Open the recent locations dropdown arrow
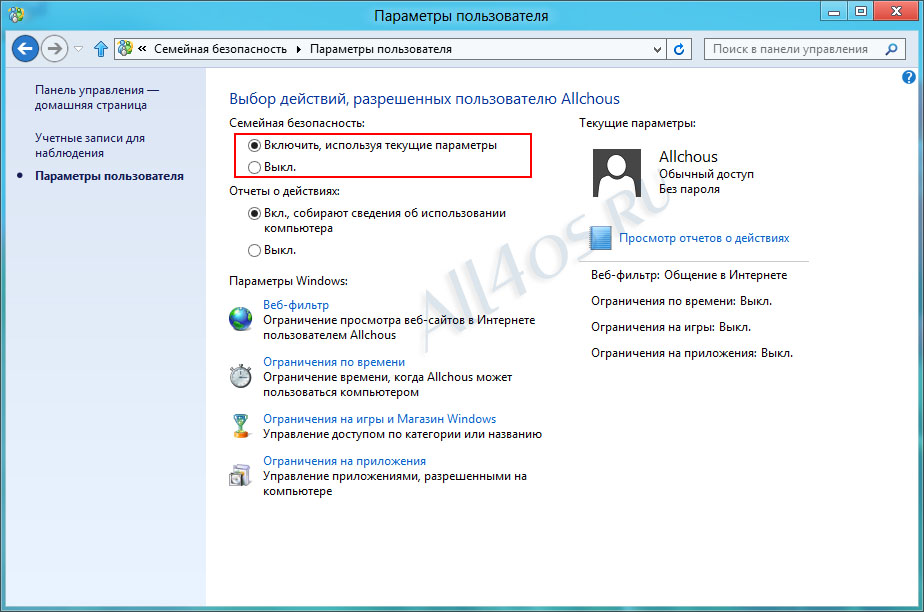The width and height of the screenshot is (924, 612). (x=78, y=49)
